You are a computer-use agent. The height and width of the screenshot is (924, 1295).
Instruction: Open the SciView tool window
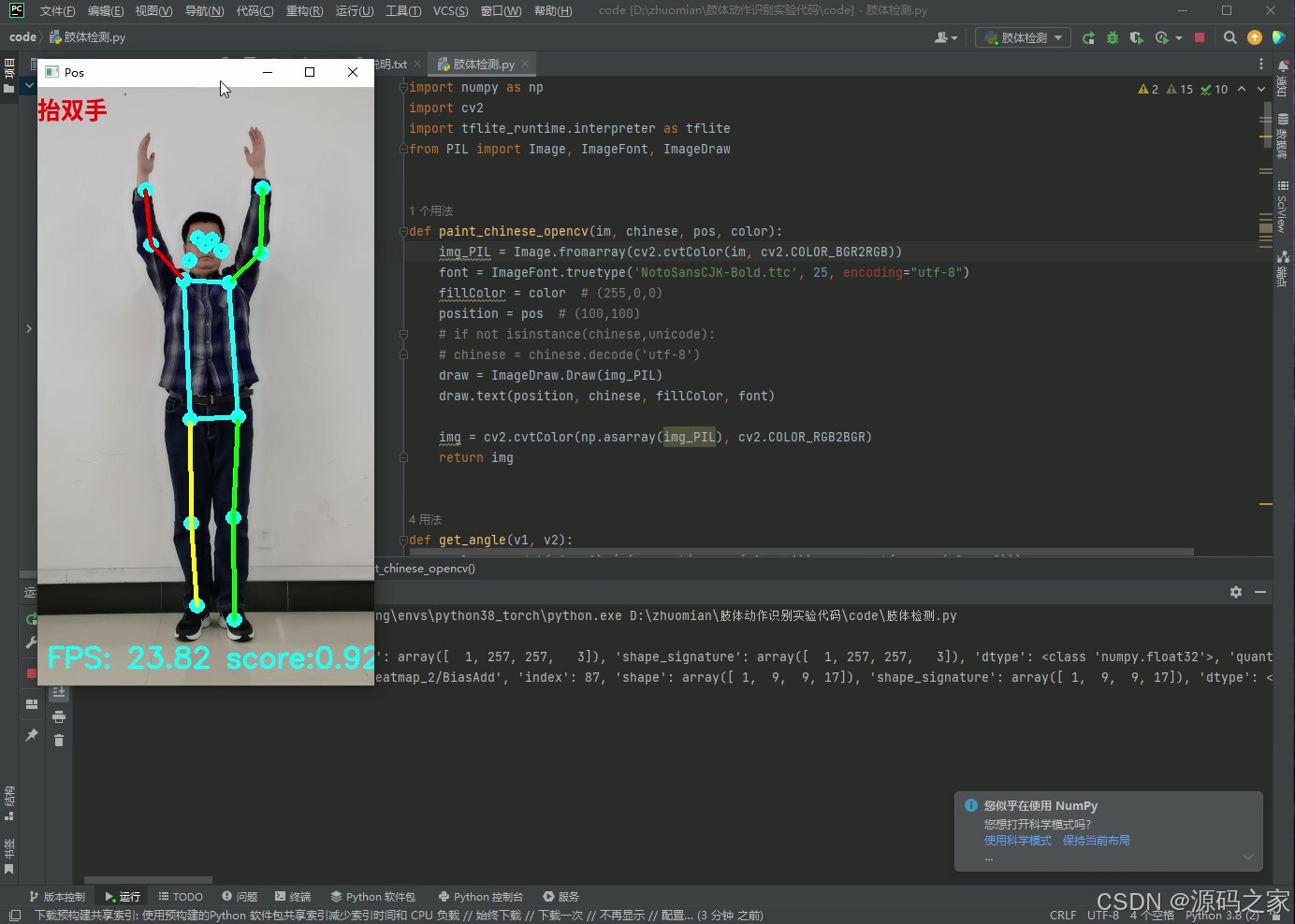1282,207
